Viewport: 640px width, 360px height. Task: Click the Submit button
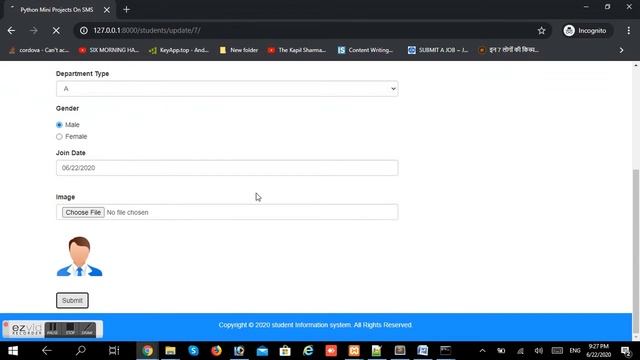click(72, 300)
